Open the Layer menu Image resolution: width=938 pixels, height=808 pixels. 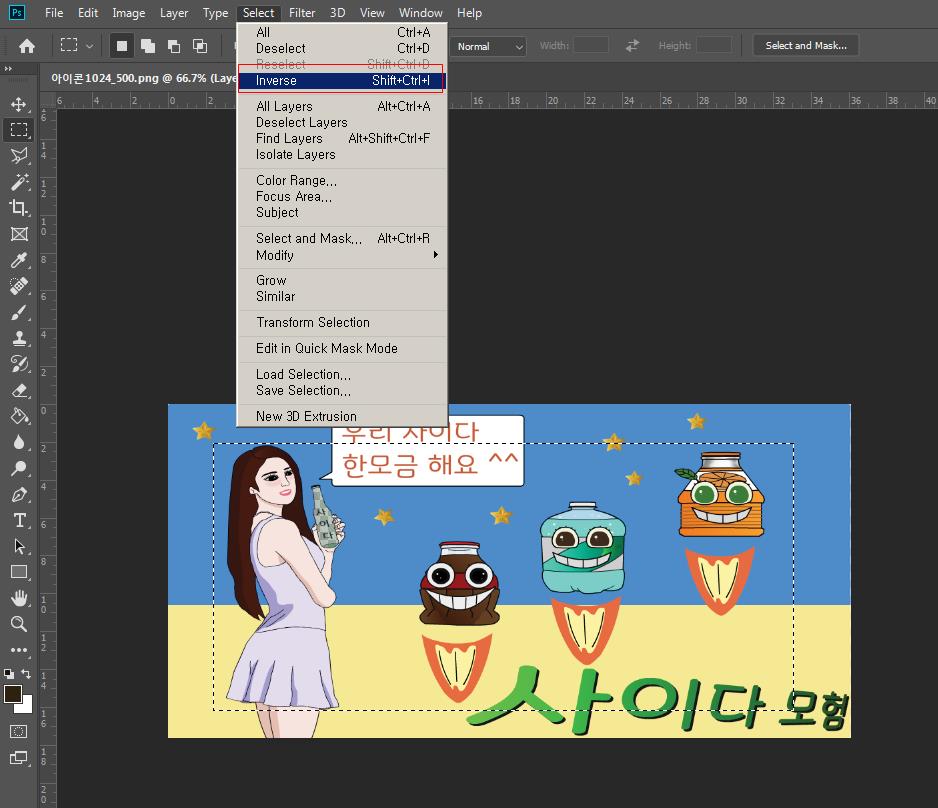point(174,13)
